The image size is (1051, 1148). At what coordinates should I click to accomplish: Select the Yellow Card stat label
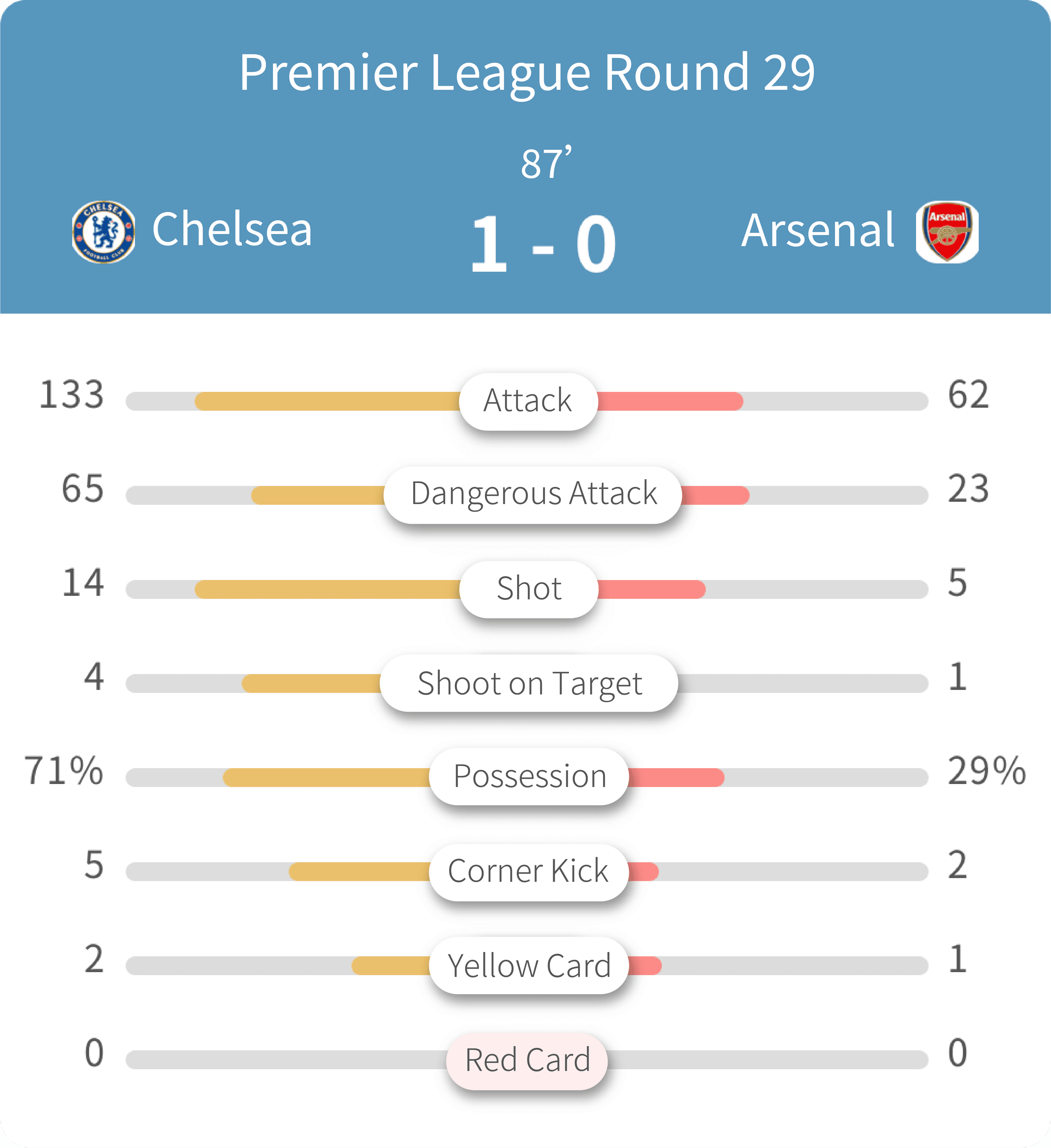tap(529, 965)
